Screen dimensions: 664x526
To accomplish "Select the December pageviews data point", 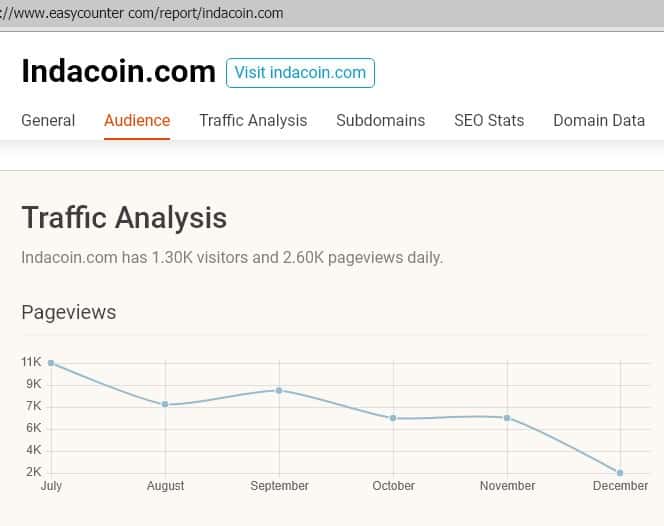I will tap(620, 472).
